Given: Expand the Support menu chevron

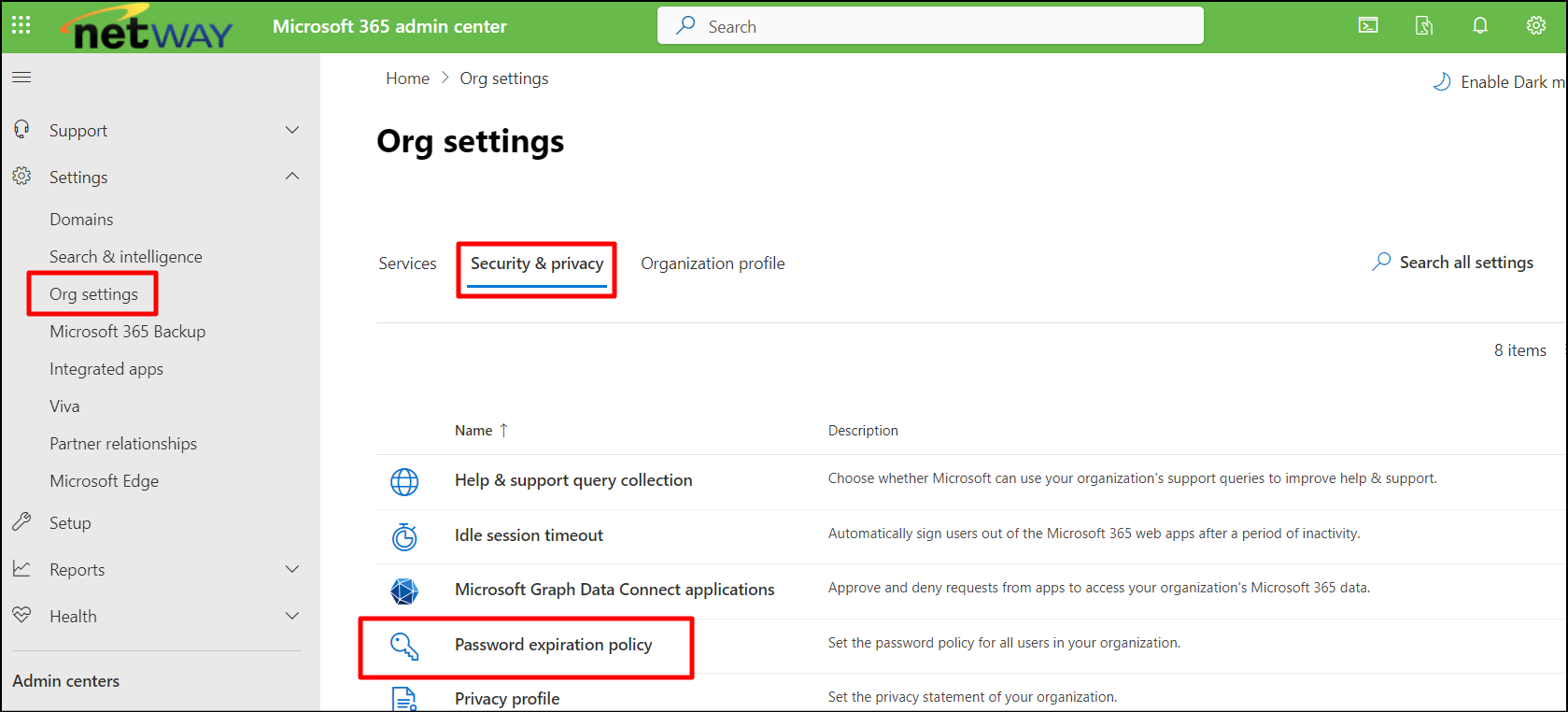Looking at the screenshot, I should coord(292,130).
